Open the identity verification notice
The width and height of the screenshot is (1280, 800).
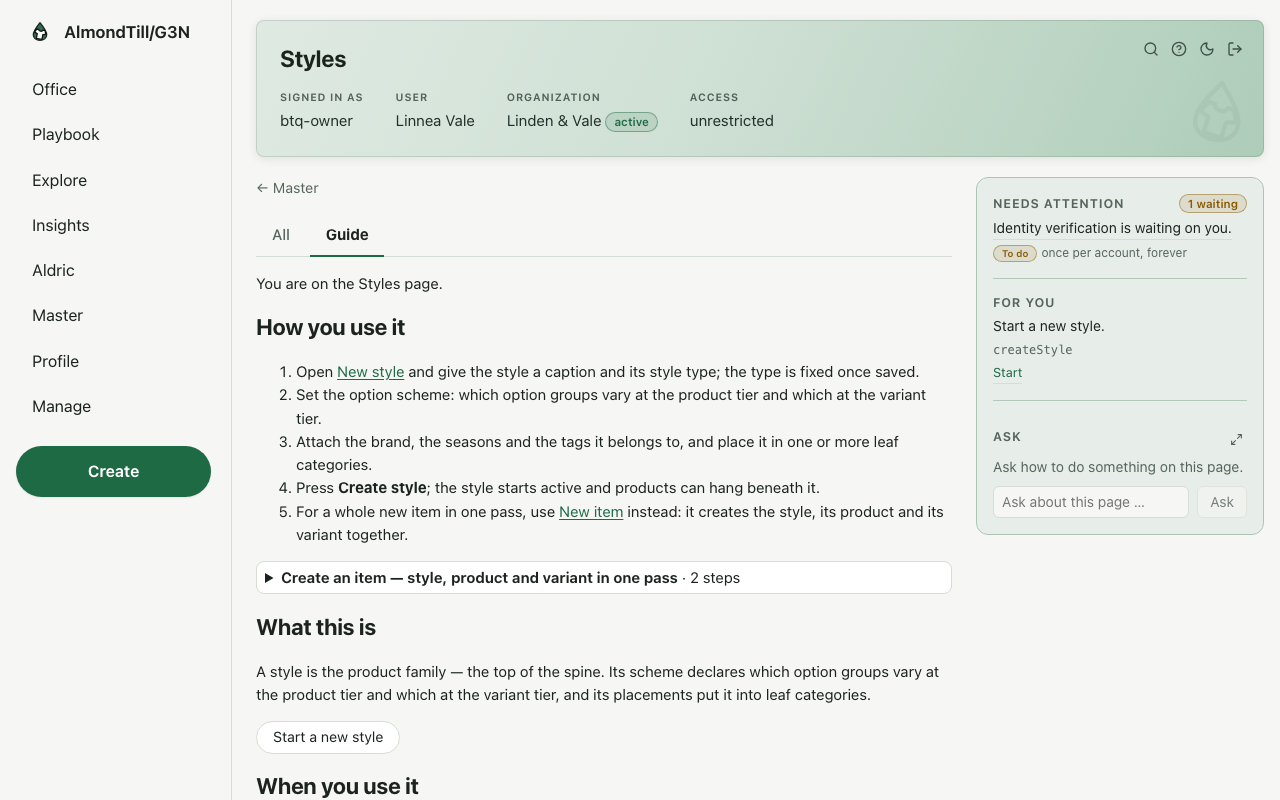point(1112,228)
